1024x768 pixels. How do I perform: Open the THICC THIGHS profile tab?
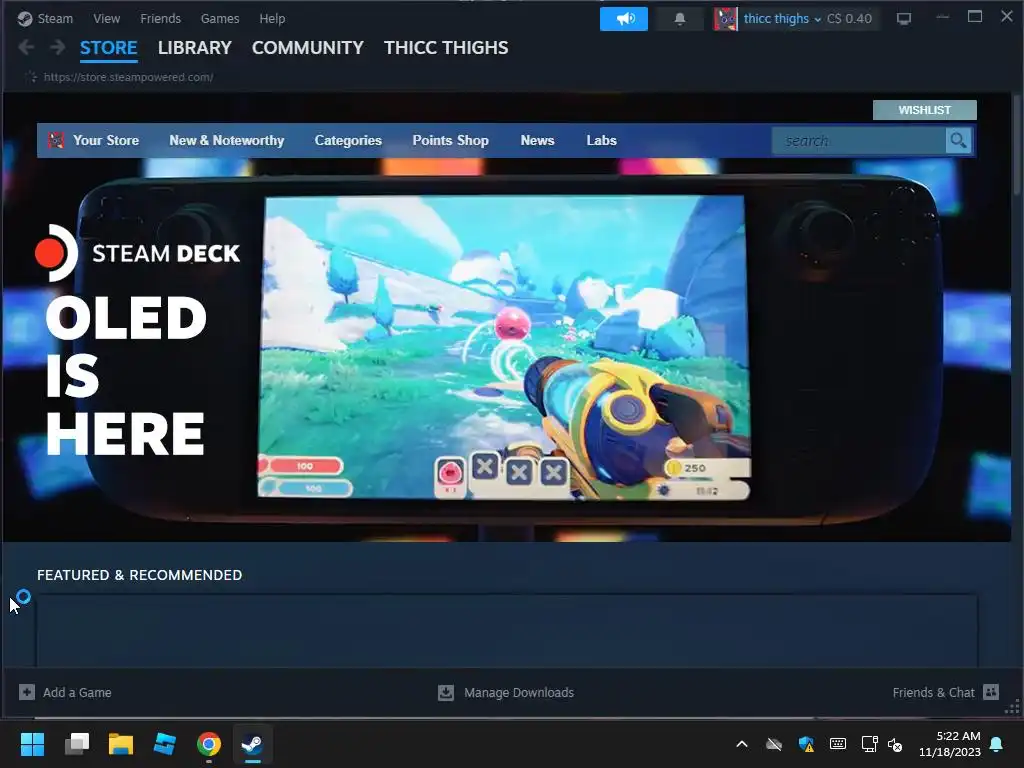(446, 48)
